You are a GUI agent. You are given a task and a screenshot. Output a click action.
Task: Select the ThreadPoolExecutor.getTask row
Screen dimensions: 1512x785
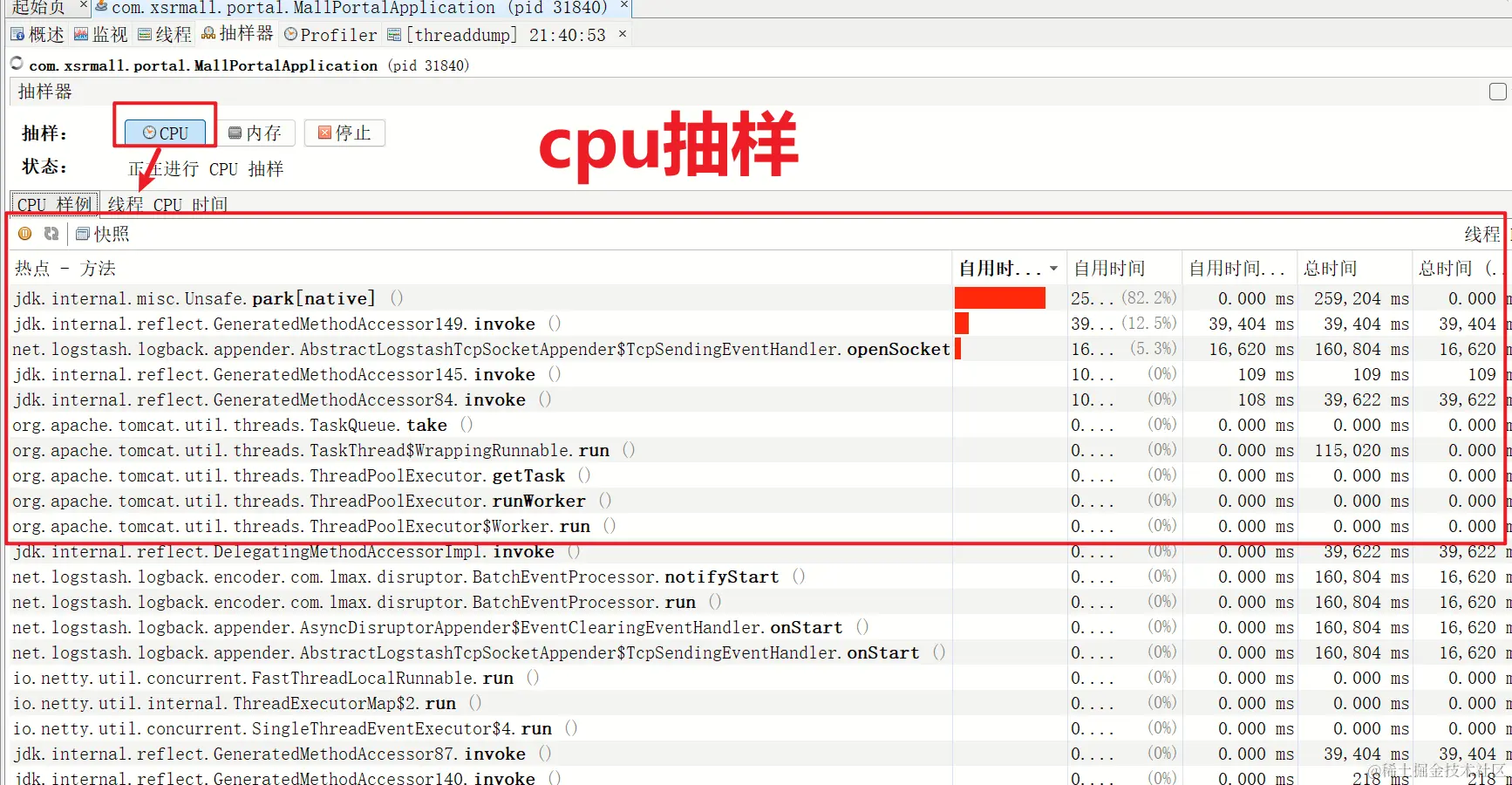(759, 475)
